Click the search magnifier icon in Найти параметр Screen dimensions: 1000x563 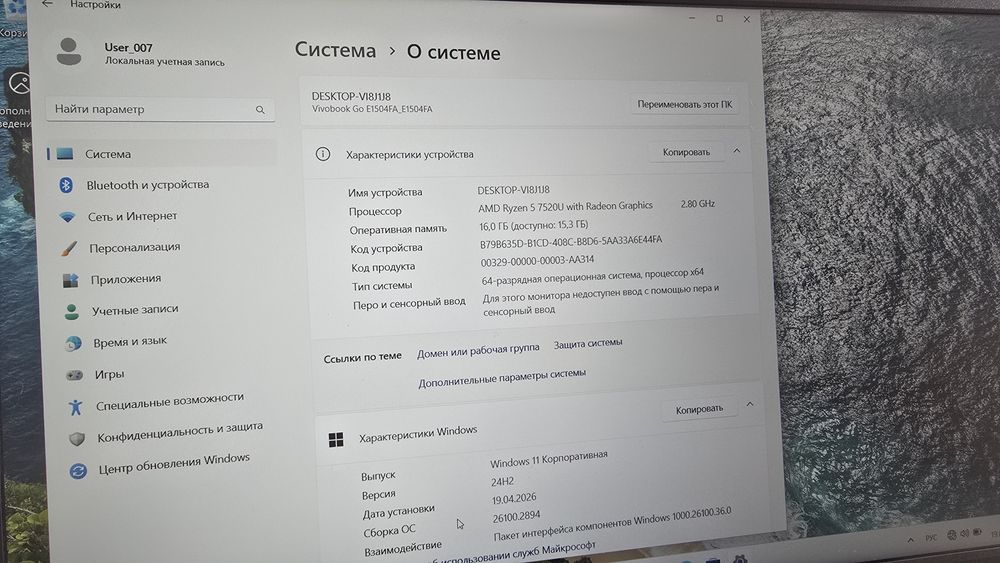click(x=260, y=110)
